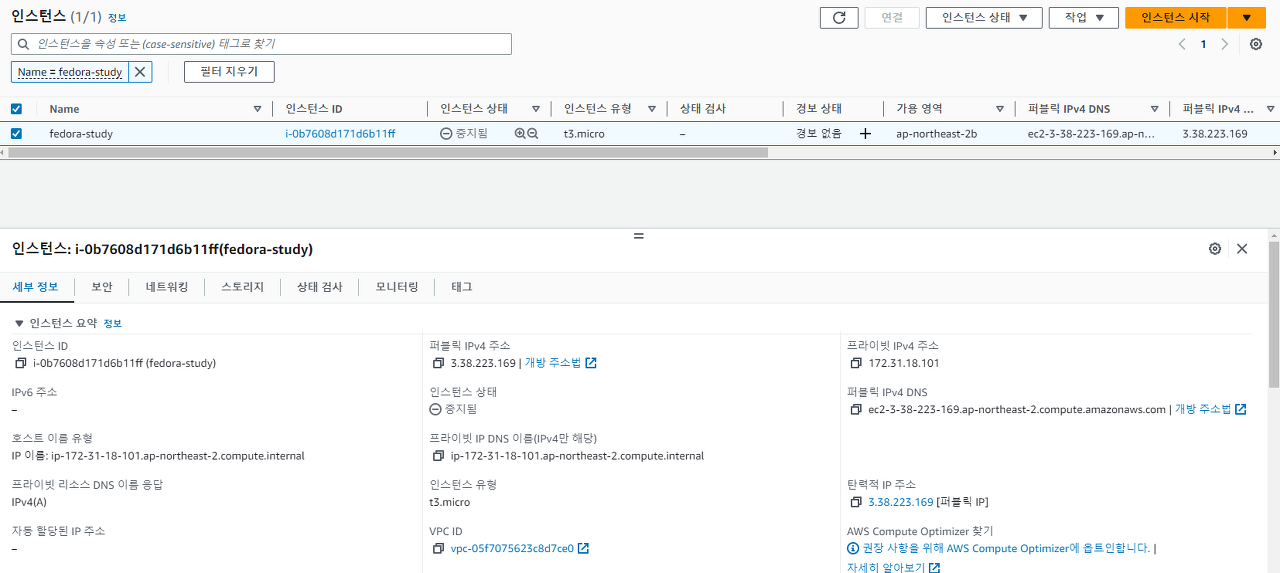Click 경보 없음 text in table row
This screenshot has width=1280, height=573.
click(x=819, y=133)
